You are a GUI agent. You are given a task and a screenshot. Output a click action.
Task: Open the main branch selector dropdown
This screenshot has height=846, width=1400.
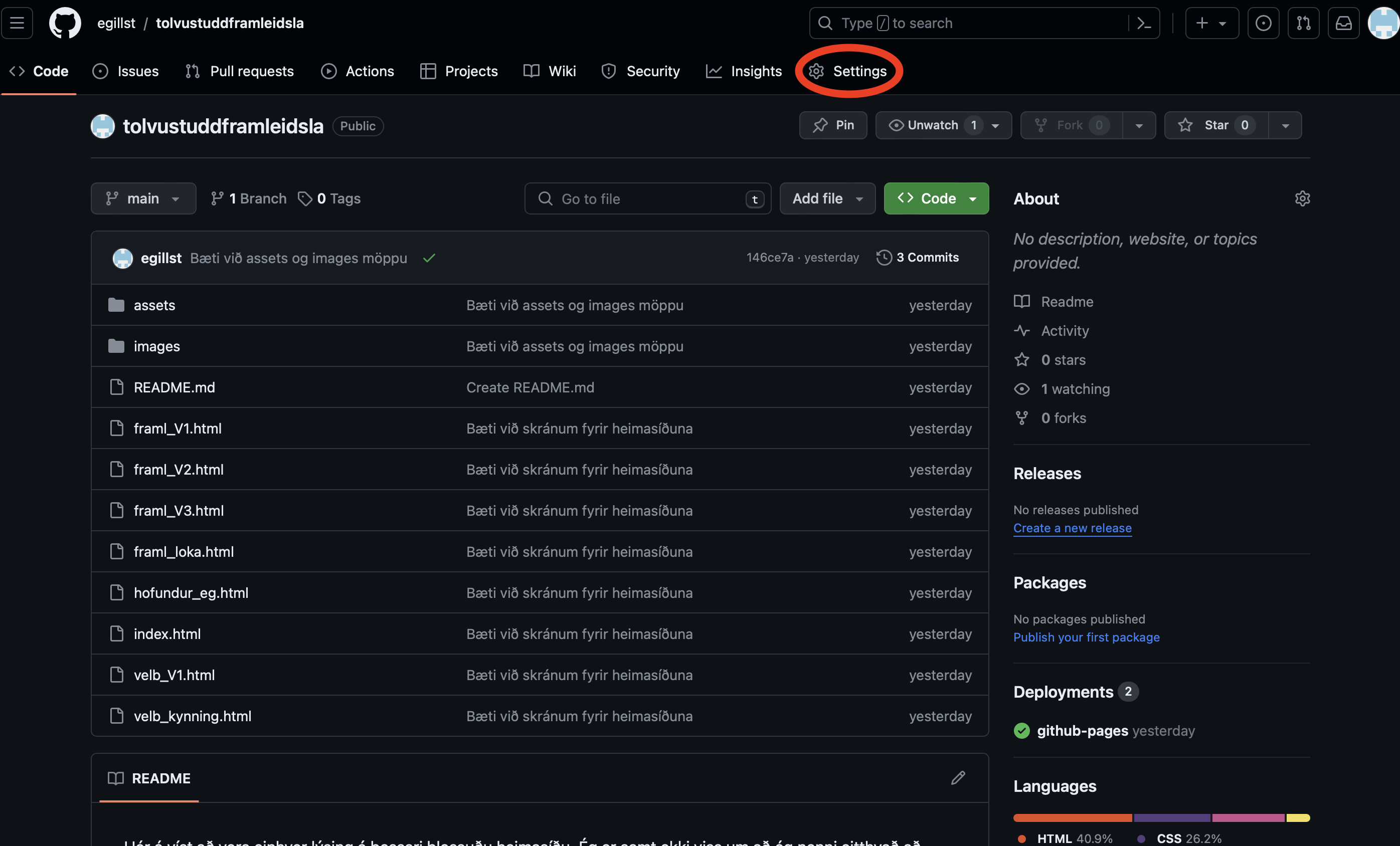143,199
